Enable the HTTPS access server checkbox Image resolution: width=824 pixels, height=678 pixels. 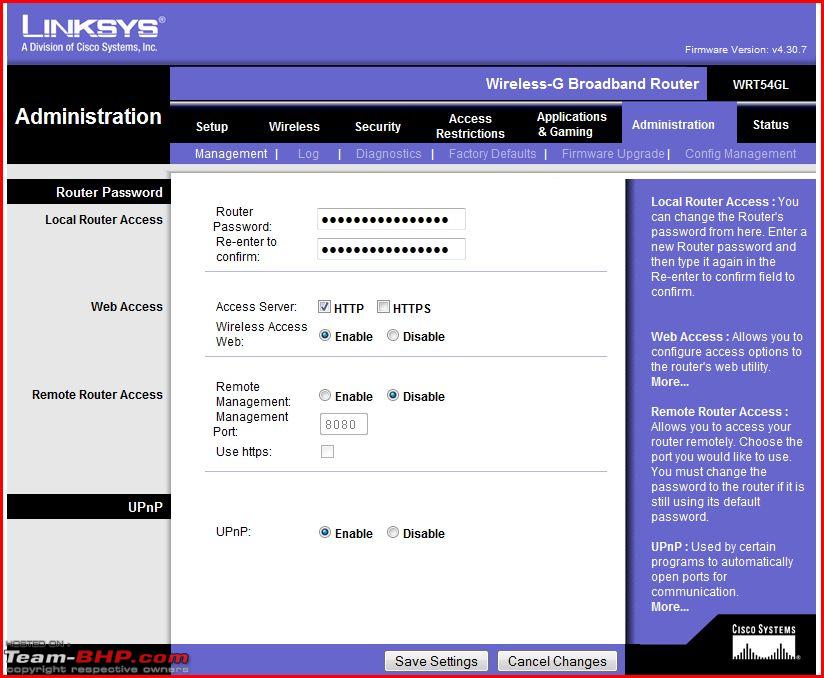[383, 307]
